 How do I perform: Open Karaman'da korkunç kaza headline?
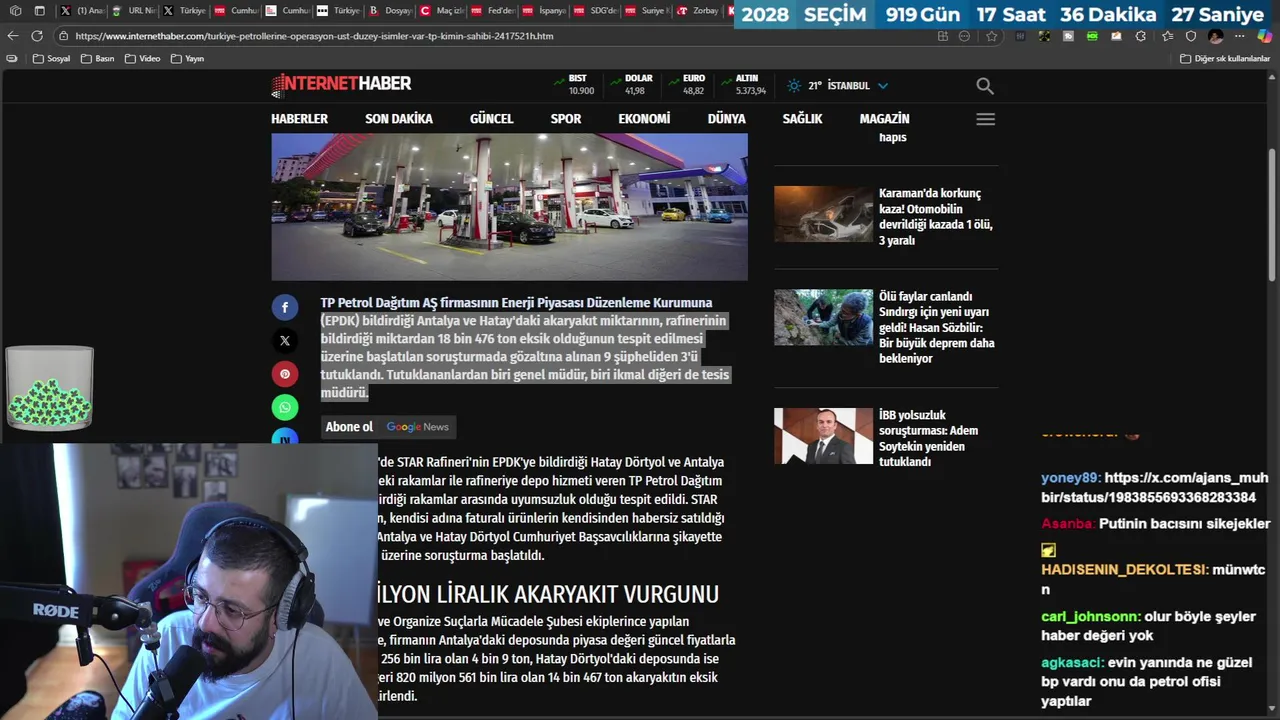point(935,217)
